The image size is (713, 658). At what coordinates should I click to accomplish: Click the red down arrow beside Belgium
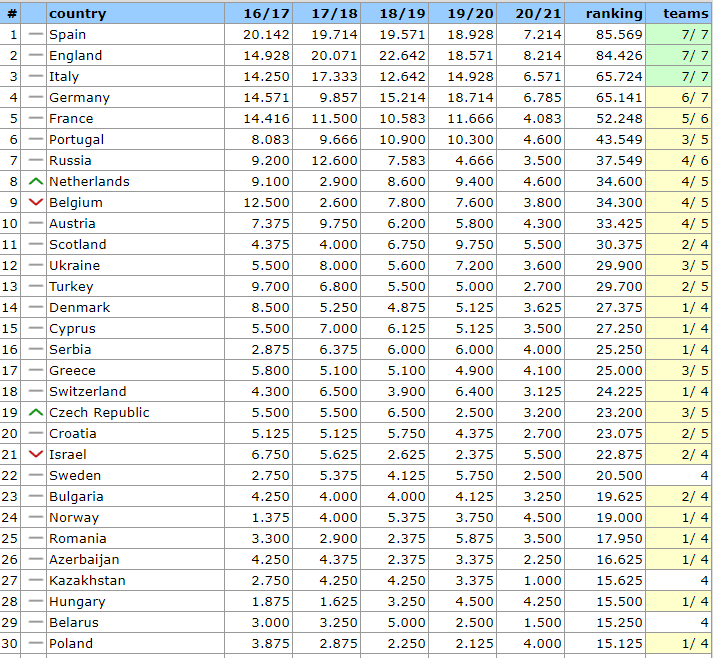click(x=36, y=203)
